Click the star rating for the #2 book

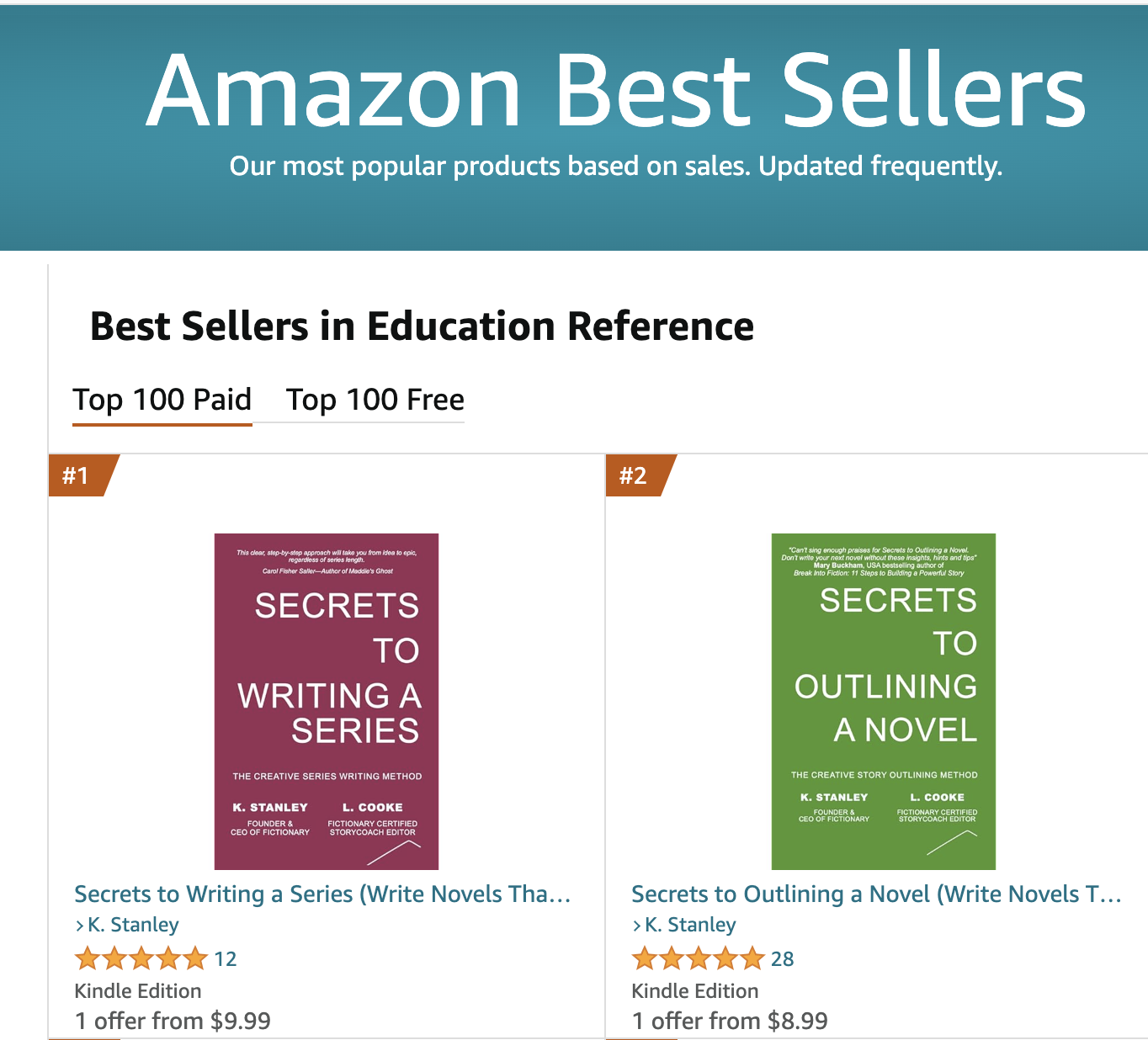698,958
